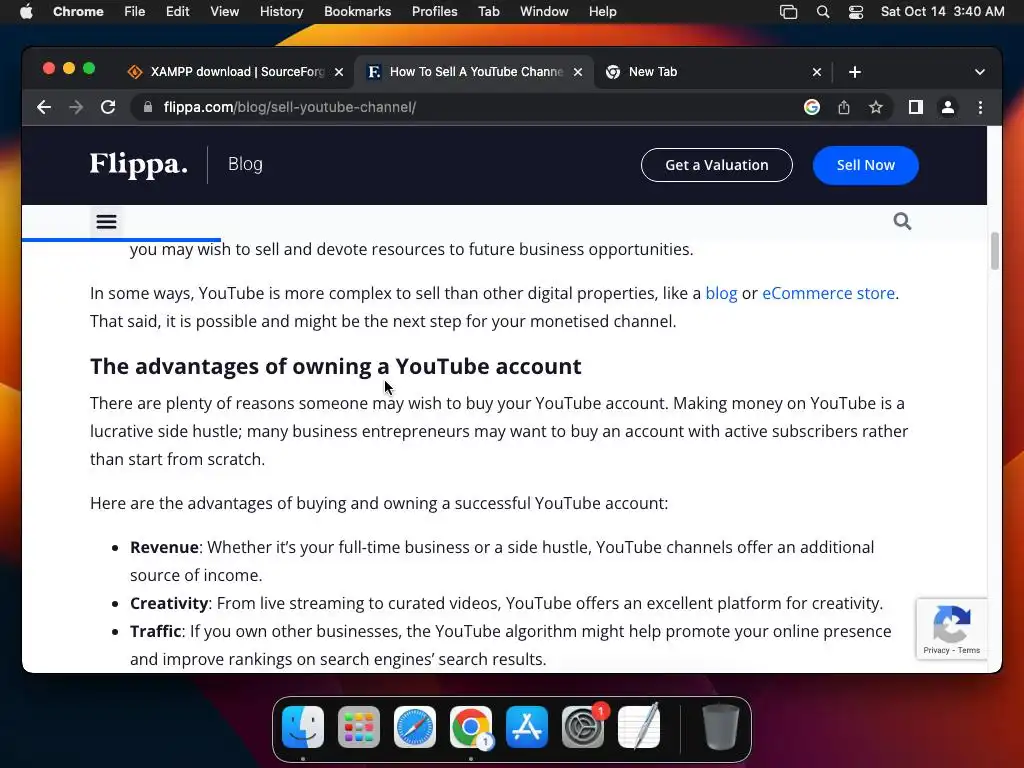Click the Google icon in address bar
Viewport: 1024px width, 768px height.
[x=812, y=107]
